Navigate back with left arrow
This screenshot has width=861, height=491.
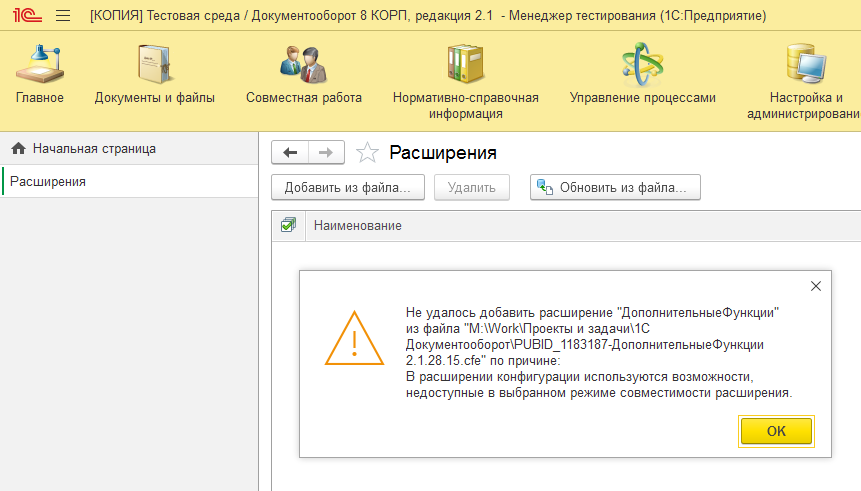290,152
